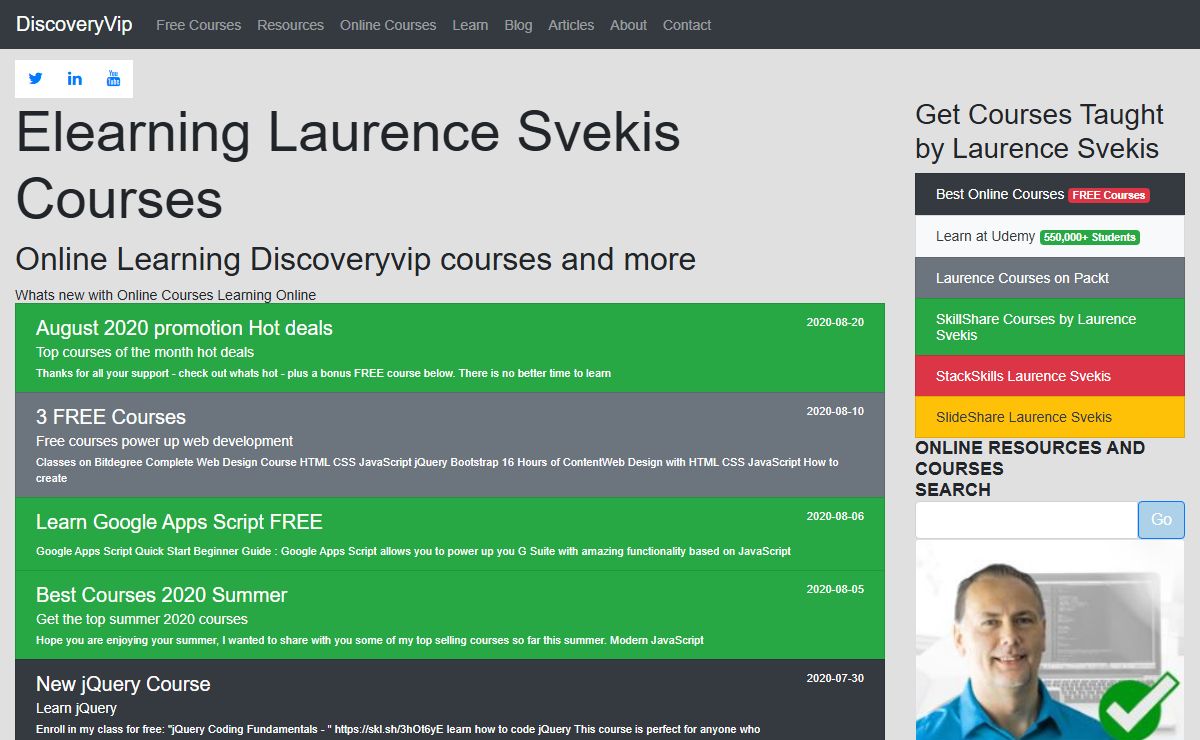Open Learn at Udemy sidebar item
Viewport: 1200px width, 740px height.
pyautogui.click(x=1050, y=236)
